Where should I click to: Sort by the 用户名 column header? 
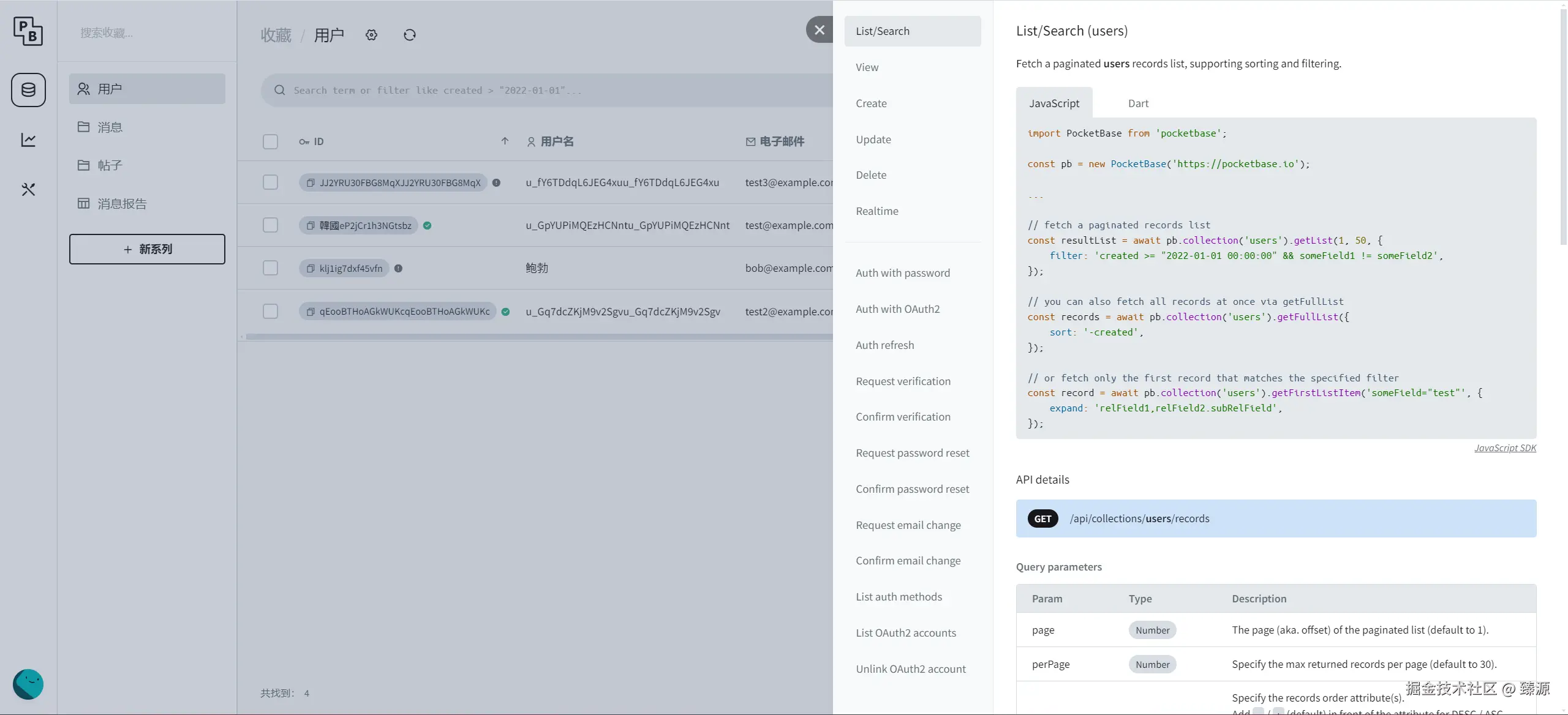point(557,142)
